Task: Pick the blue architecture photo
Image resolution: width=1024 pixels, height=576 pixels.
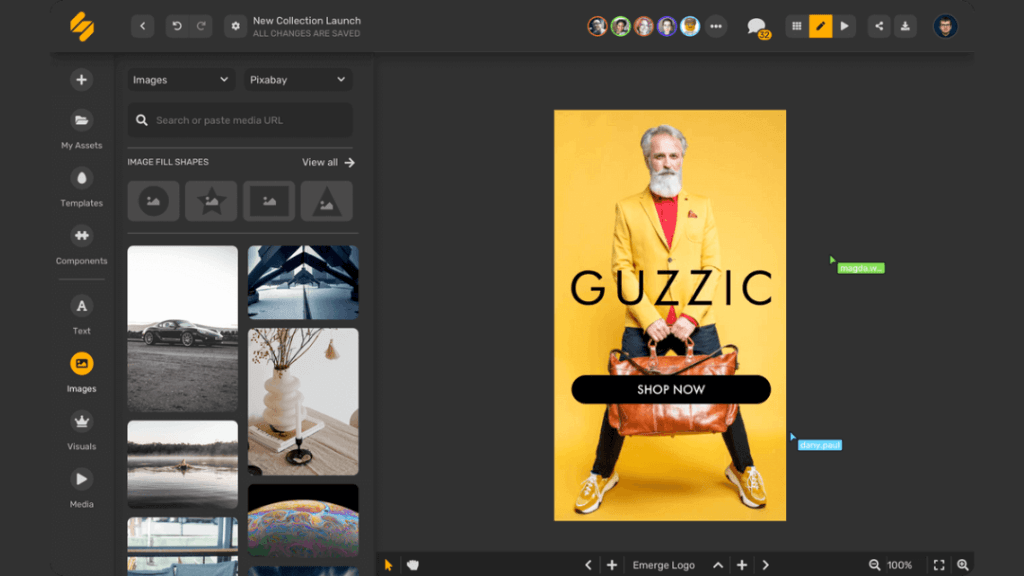Action: [x=303, y=282]
